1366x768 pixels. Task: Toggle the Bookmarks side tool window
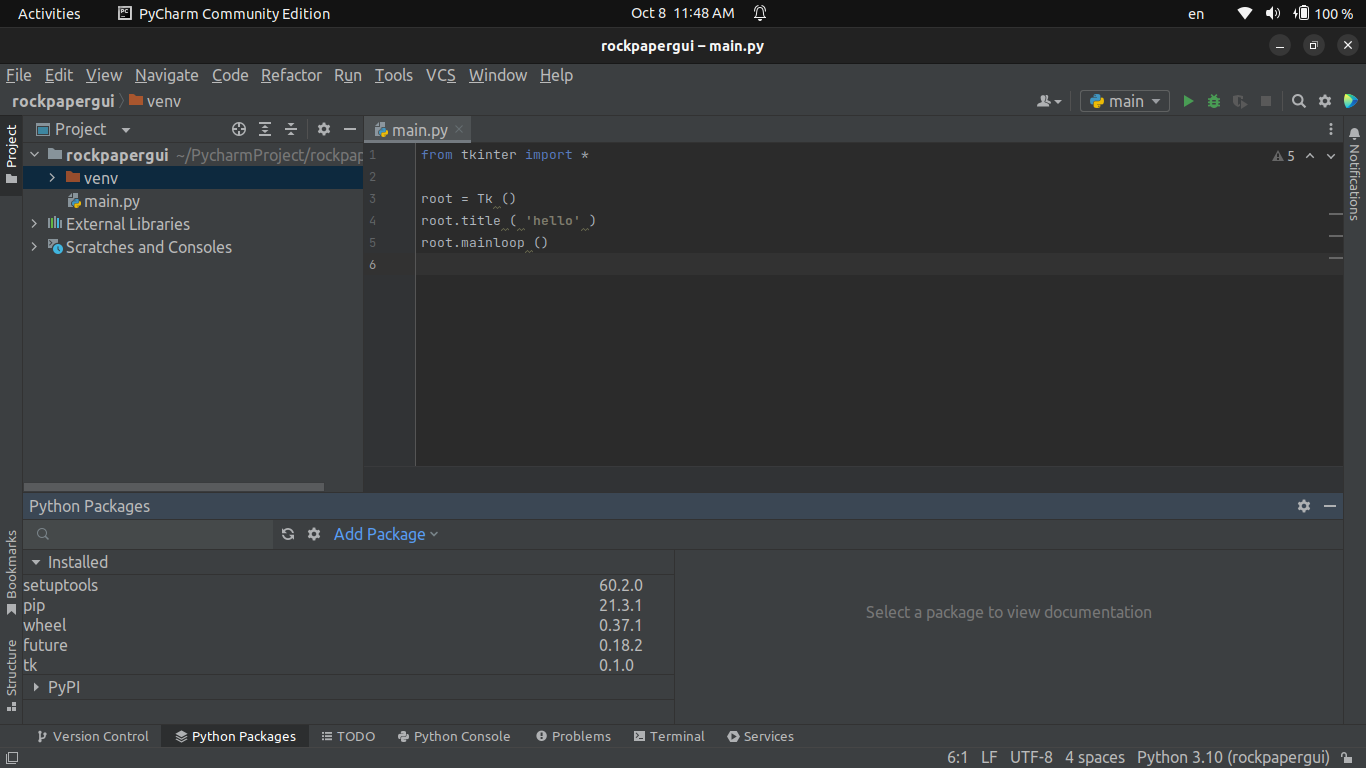11,573
